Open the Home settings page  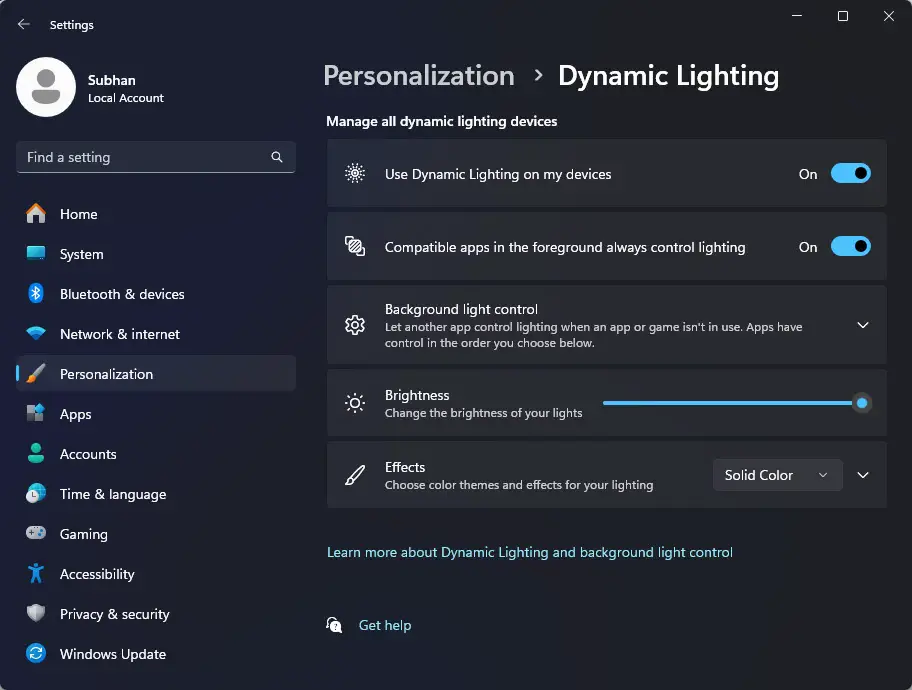click(x=156, y=214)
